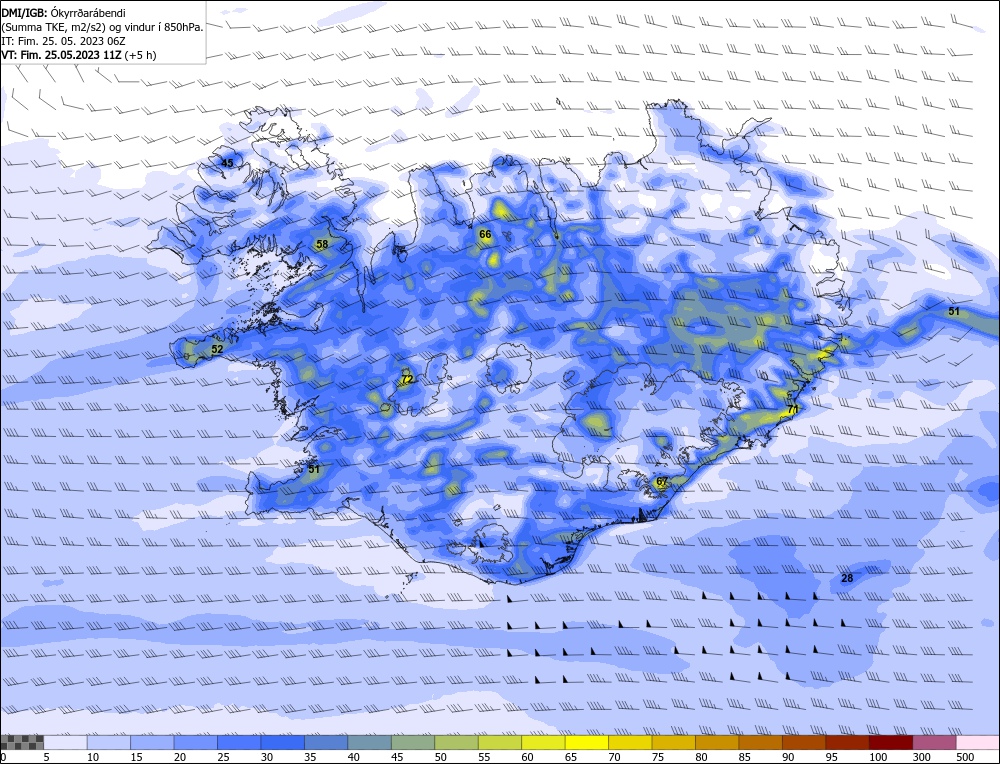Pick the legend swatch between 10 and 15

click(109, 742)
